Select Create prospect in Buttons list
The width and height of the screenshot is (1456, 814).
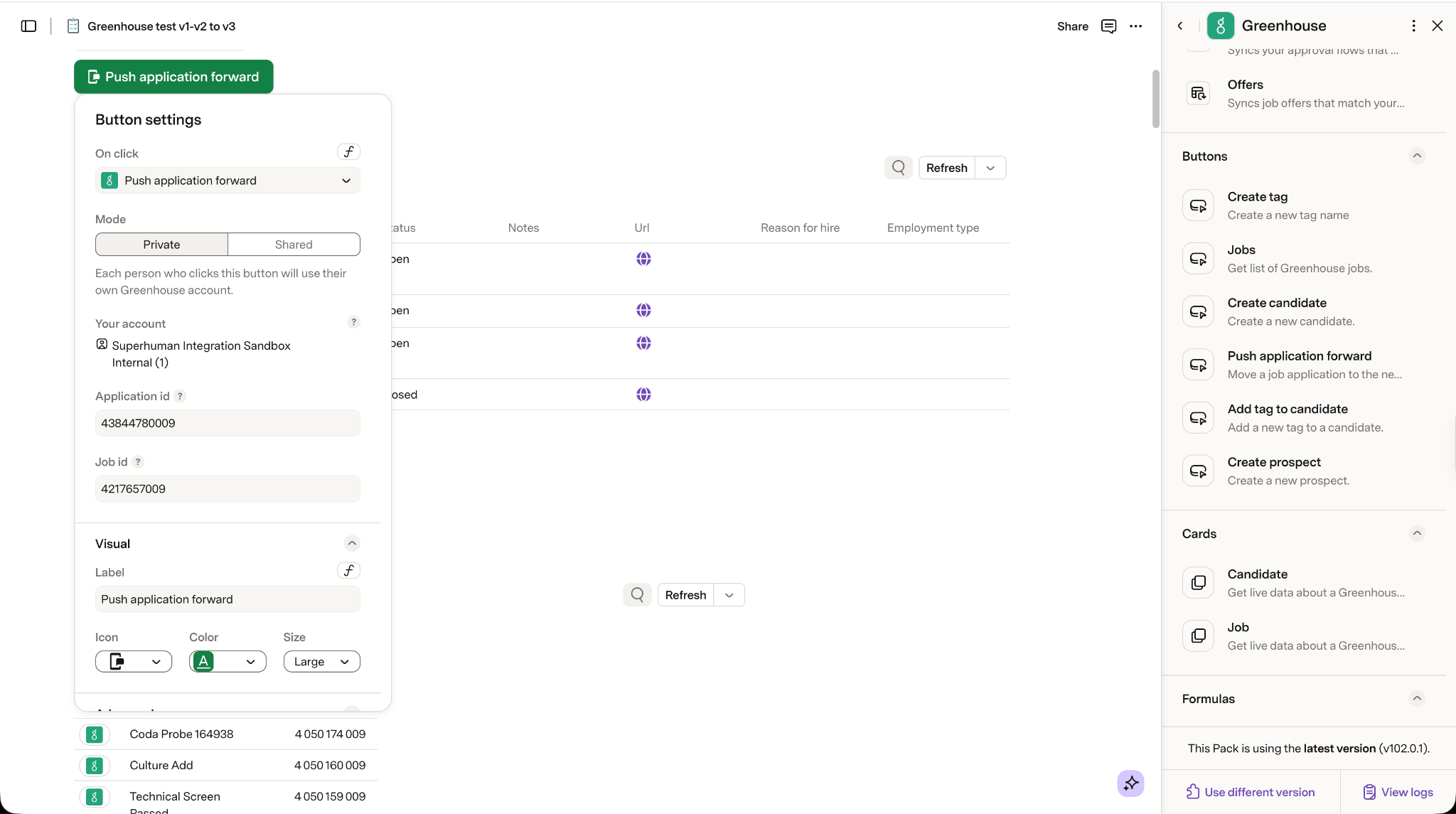(1304, 471)
